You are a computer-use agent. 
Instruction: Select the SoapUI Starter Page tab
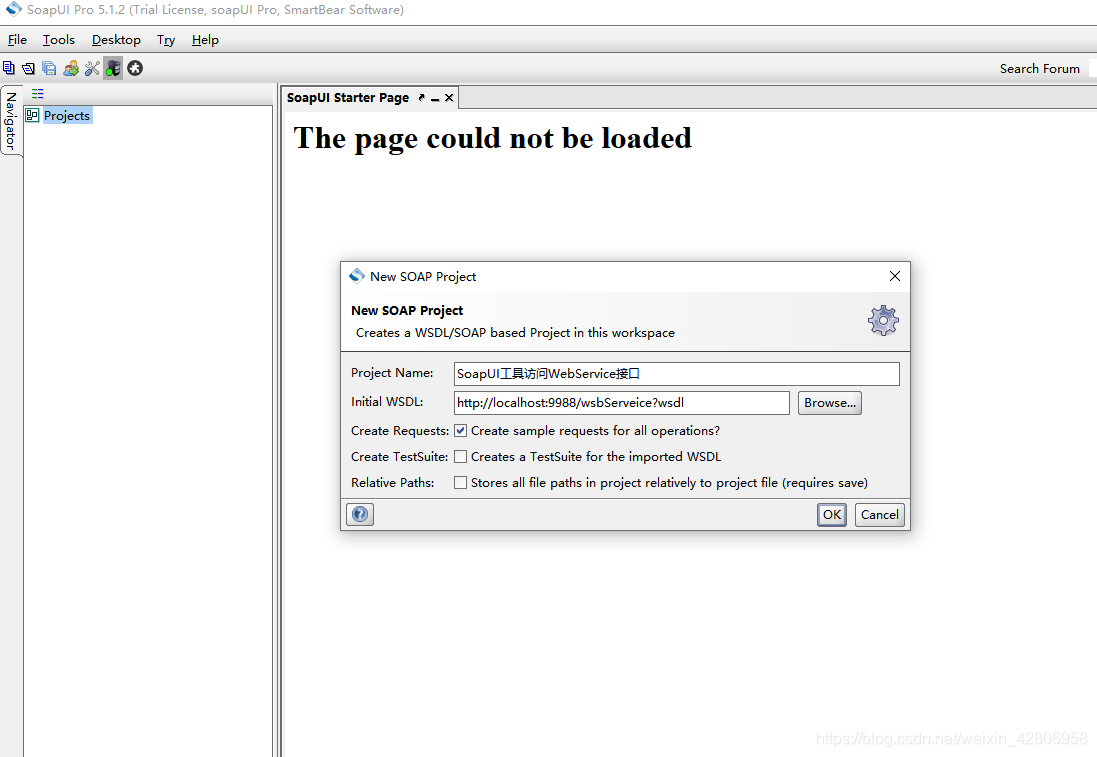348,98
